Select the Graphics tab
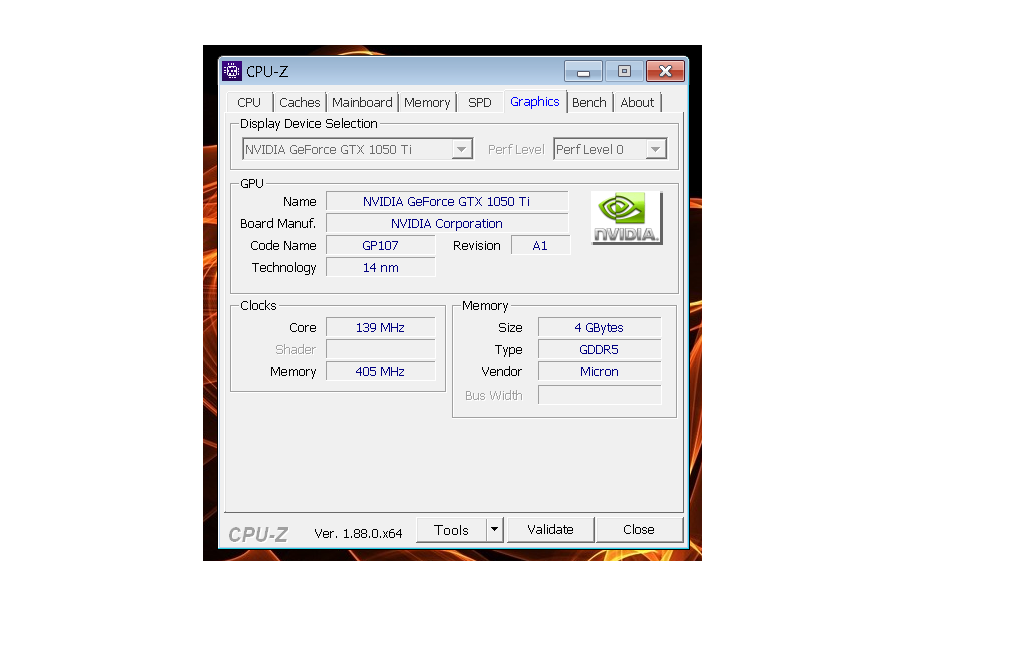 tap(535, 102)
